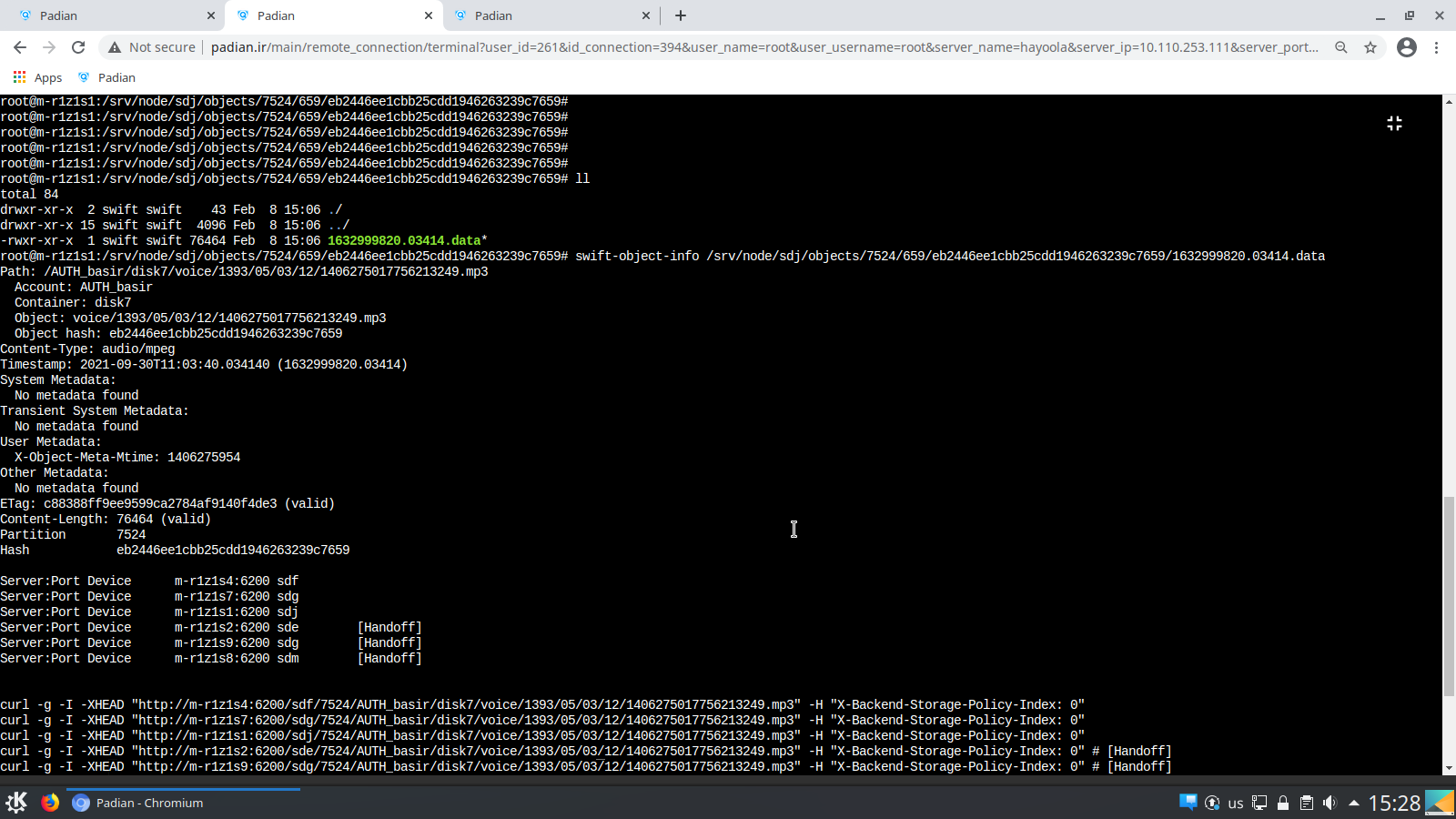This screenshot has height=819, width=1456.
Task: Click the Container: disk7 line
Action: [x=73, y=303]
